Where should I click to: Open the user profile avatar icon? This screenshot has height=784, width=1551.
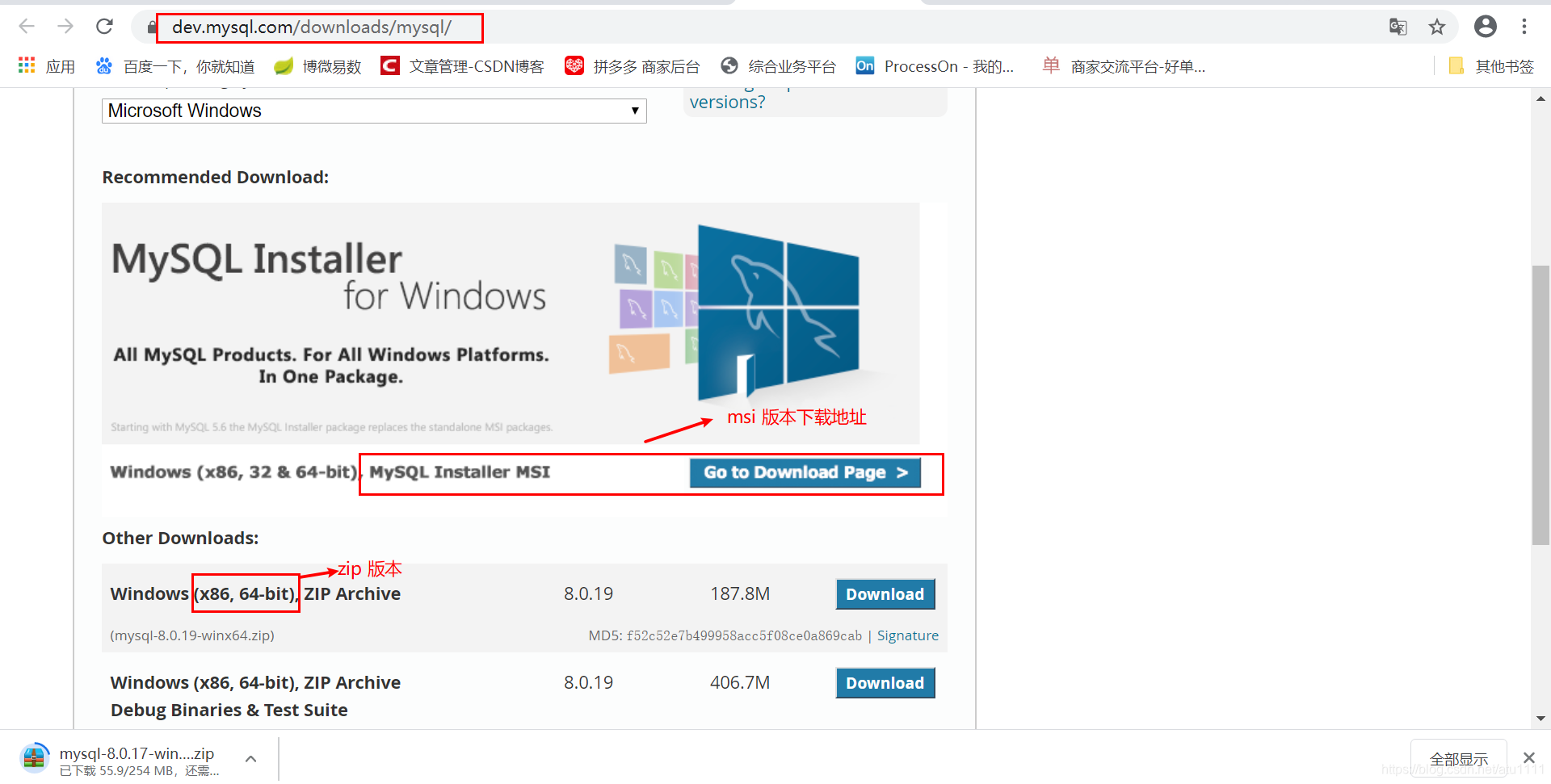coord(1486,27)
